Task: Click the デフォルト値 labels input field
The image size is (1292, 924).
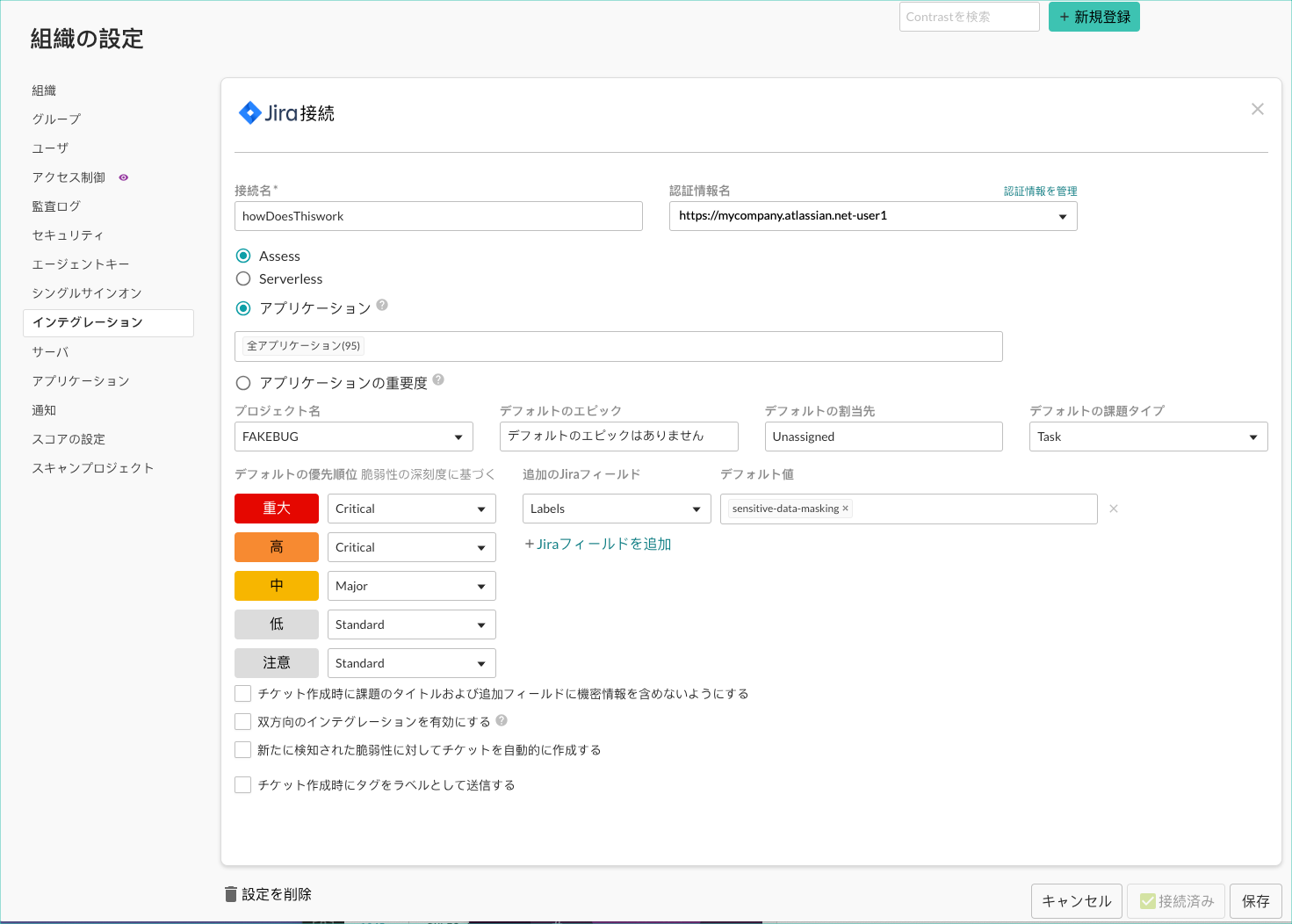Action: point(909,509)
